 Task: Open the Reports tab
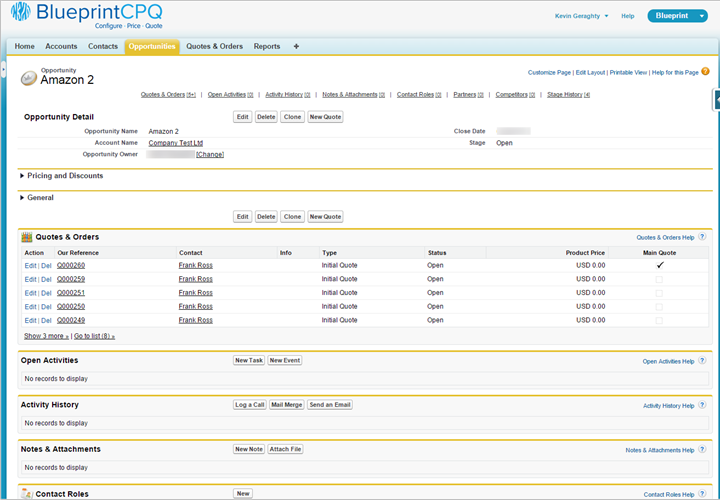click(x=267, y=47)
